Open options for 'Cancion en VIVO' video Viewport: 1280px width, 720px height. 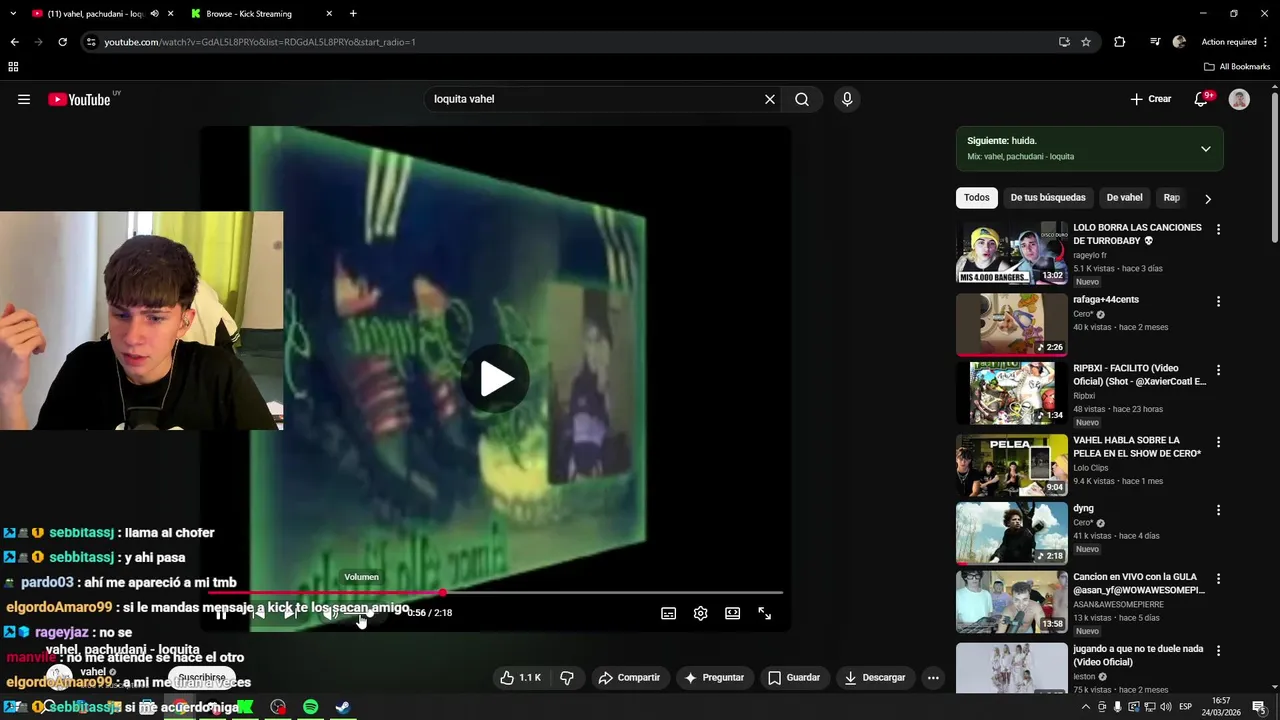[x=1218, y=579]
